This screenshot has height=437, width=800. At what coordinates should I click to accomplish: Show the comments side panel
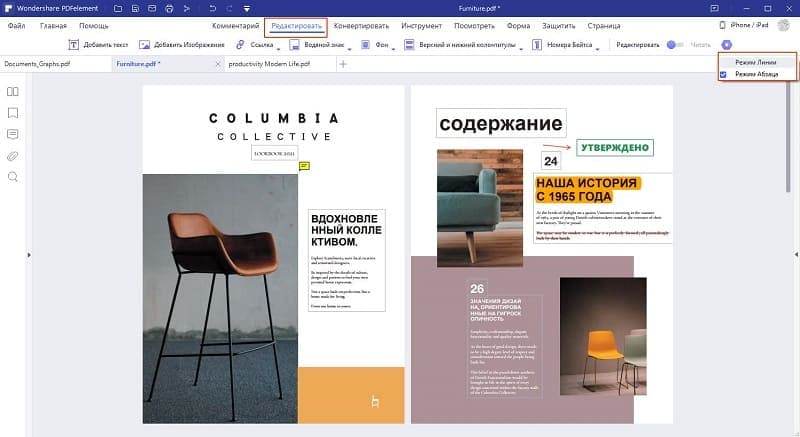13,134
